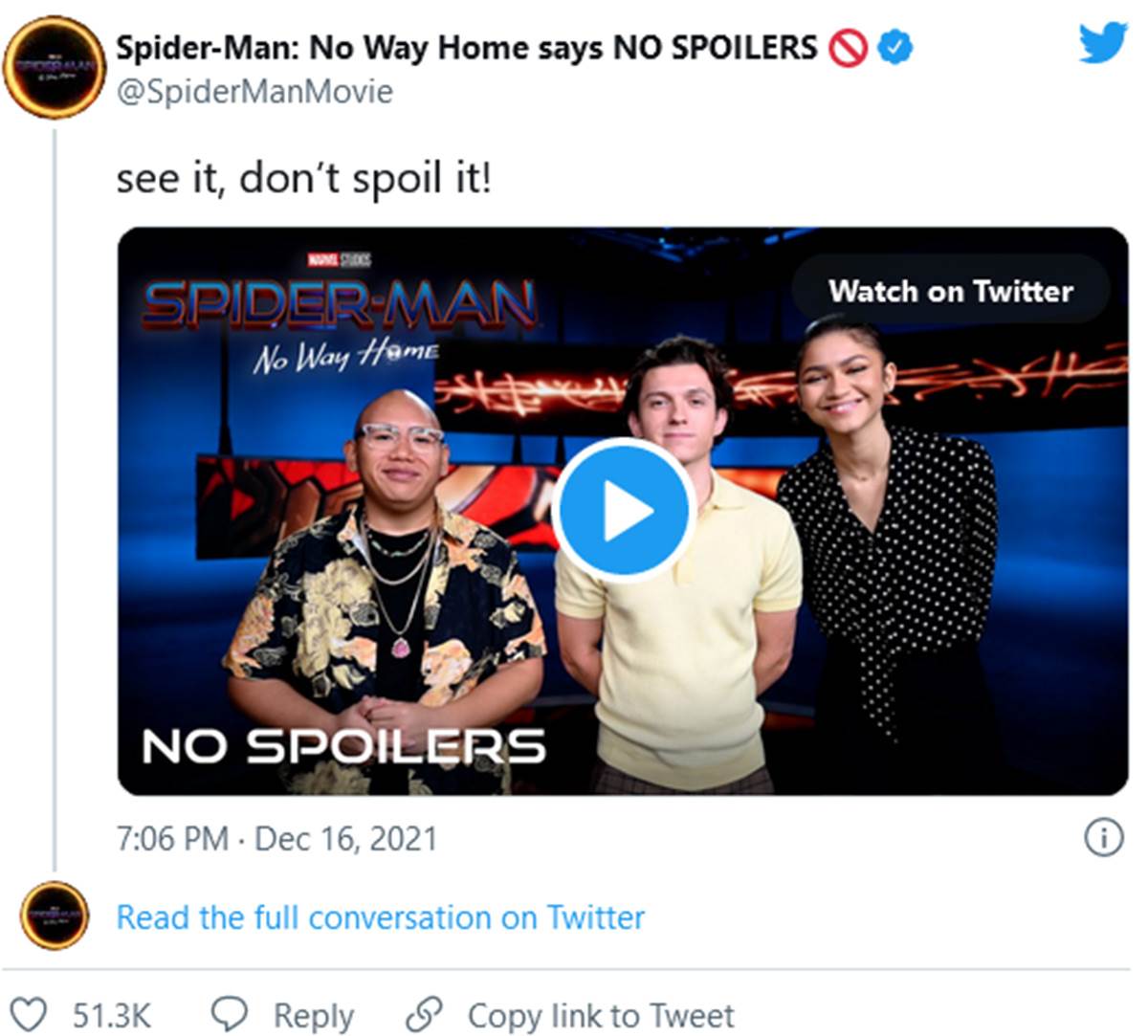The width and height of the screenshot is (1148, 1036).
Task: Click the reply speech bubble icon
Action: click(230, 1014)
